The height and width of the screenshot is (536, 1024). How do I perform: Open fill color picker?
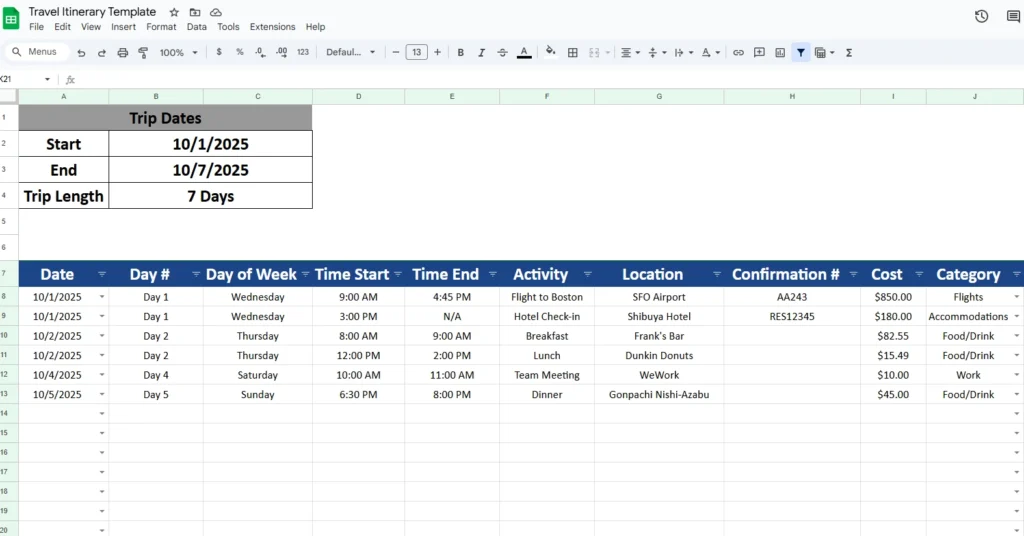click(x=551, y=52)
